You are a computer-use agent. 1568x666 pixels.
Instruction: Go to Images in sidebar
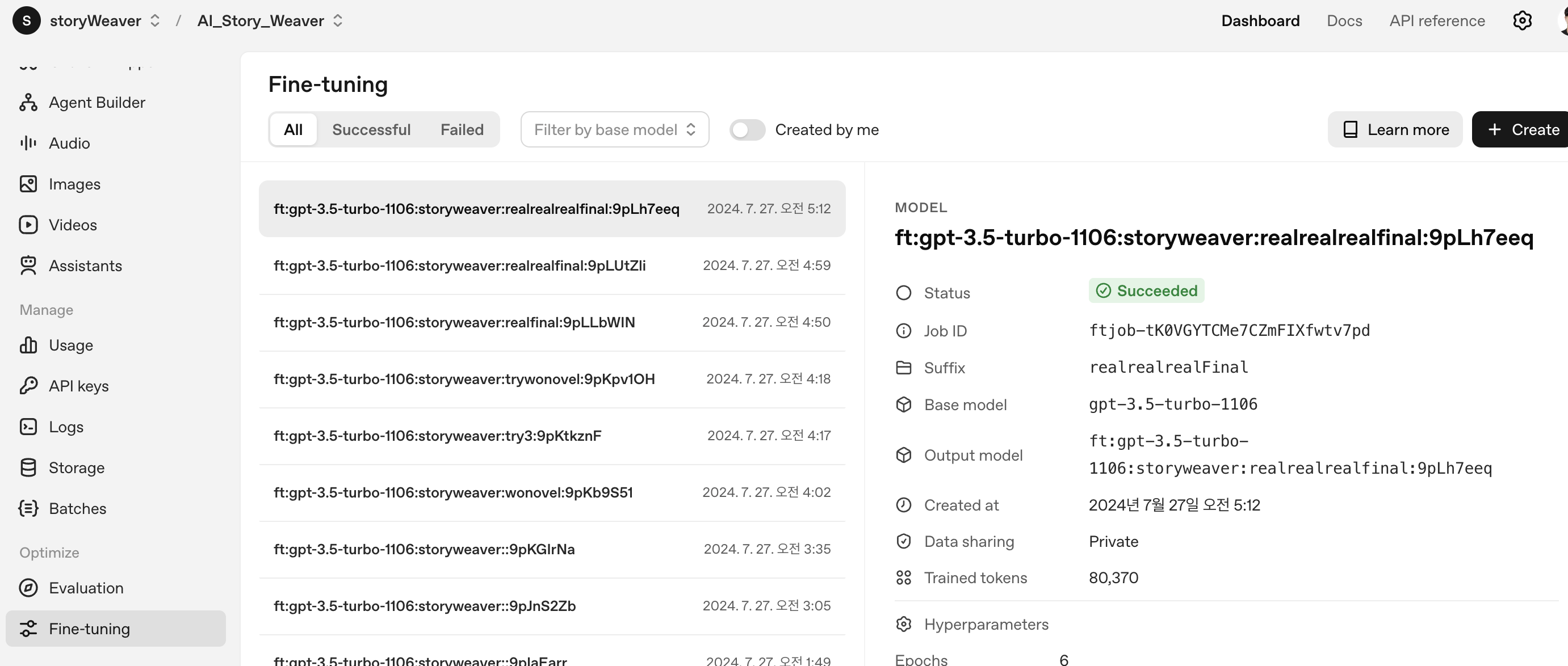tap(74, 184)
